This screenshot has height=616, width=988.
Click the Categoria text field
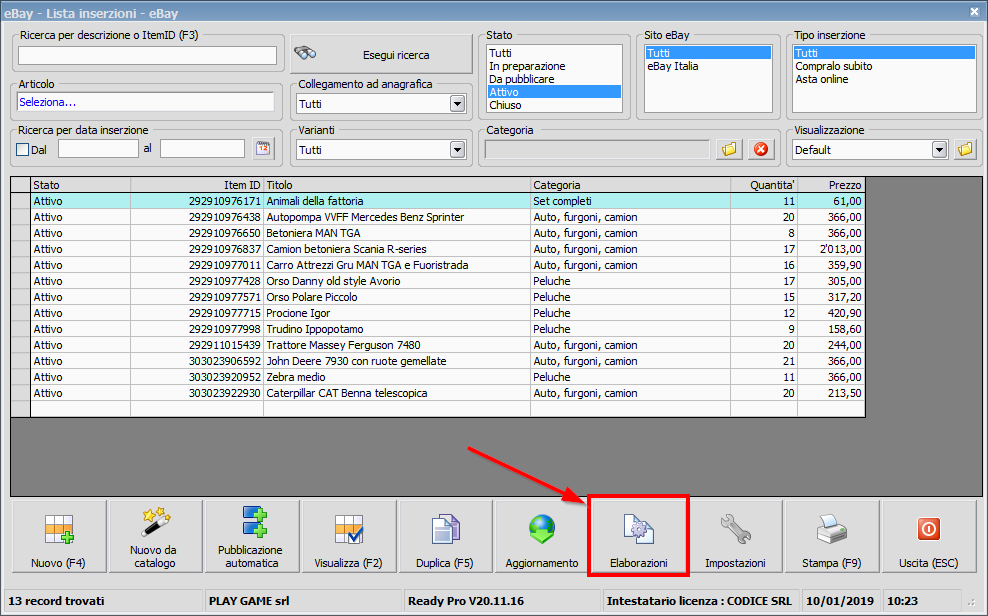tap(597, 149)
